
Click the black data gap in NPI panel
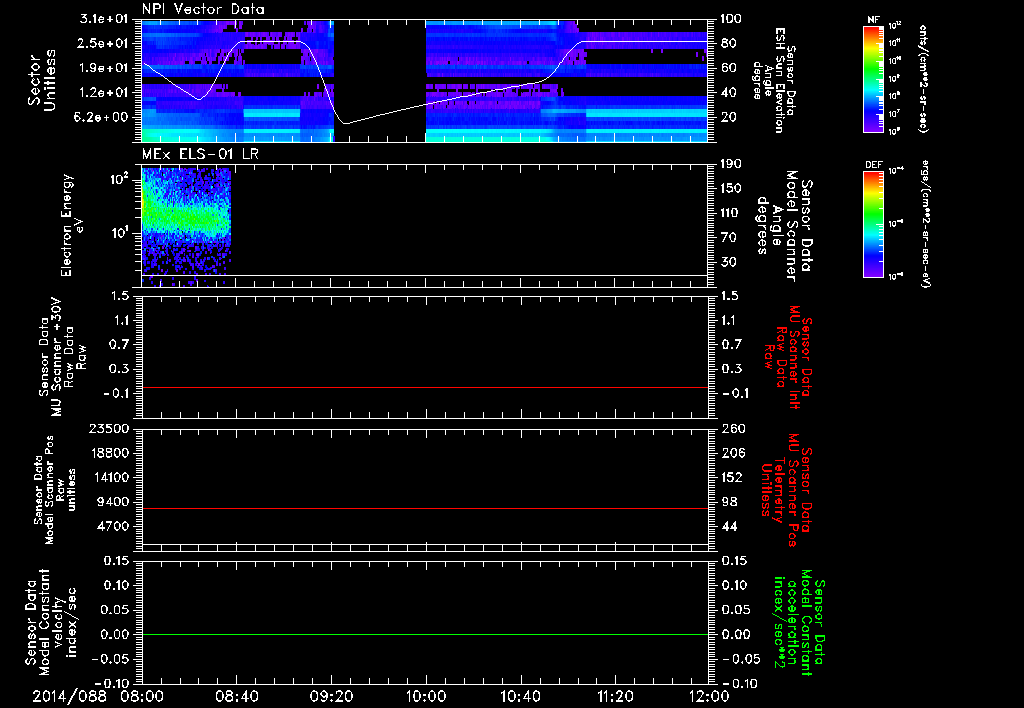coord(379,80)
